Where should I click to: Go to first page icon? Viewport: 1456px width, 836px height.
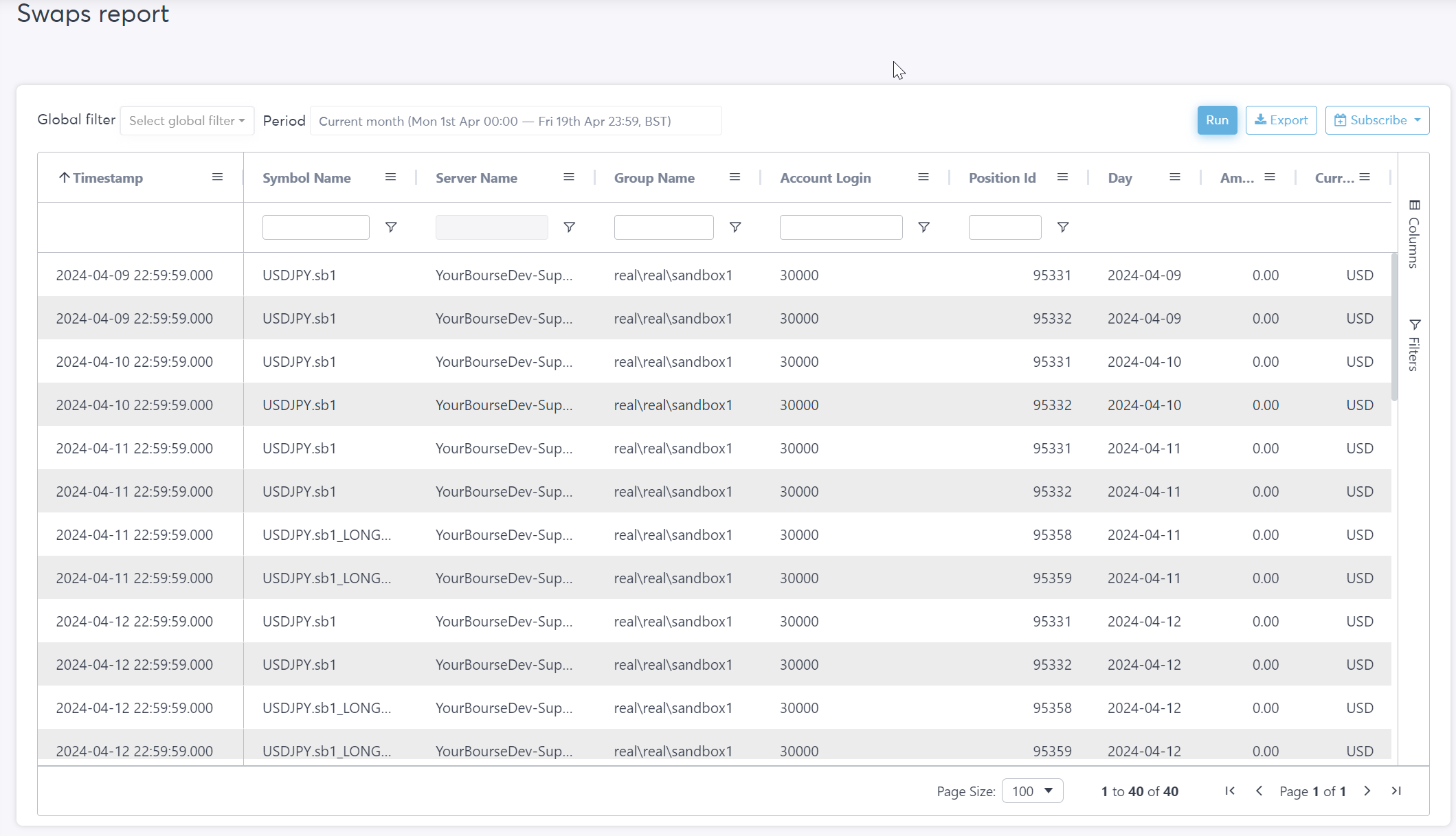tap(1230, 791)
